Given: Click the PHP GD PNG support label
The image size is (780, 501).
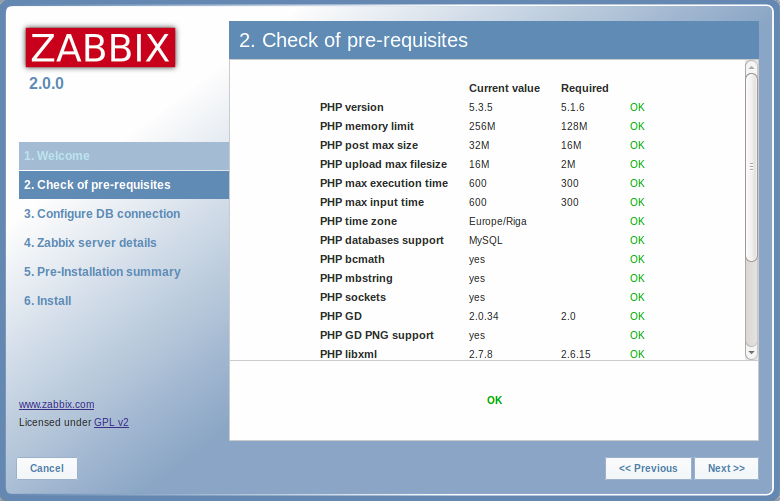Looking at the screenshot, I should tap(377, 335).
